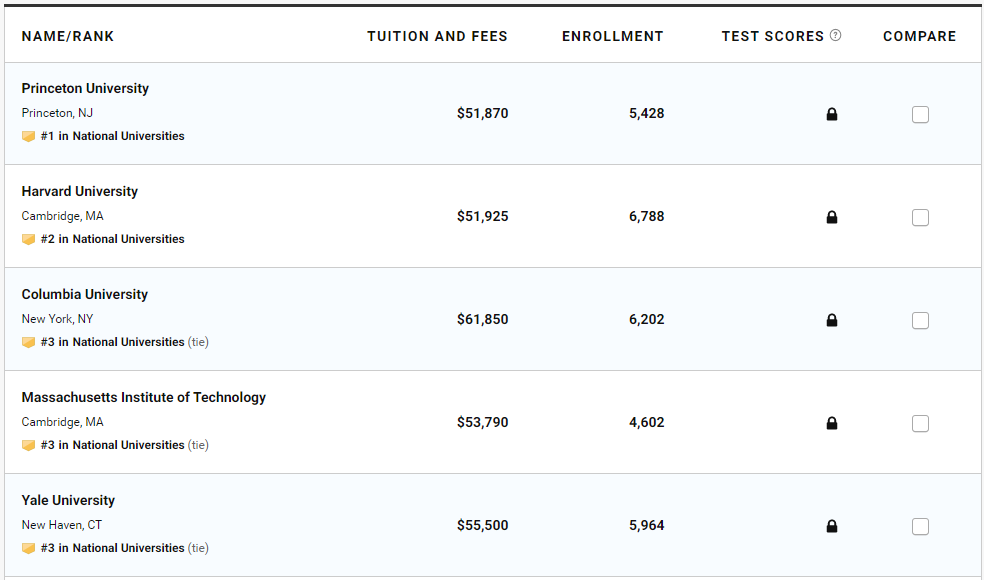Click the lock icon for Princeton test scores

click(832, 115)
